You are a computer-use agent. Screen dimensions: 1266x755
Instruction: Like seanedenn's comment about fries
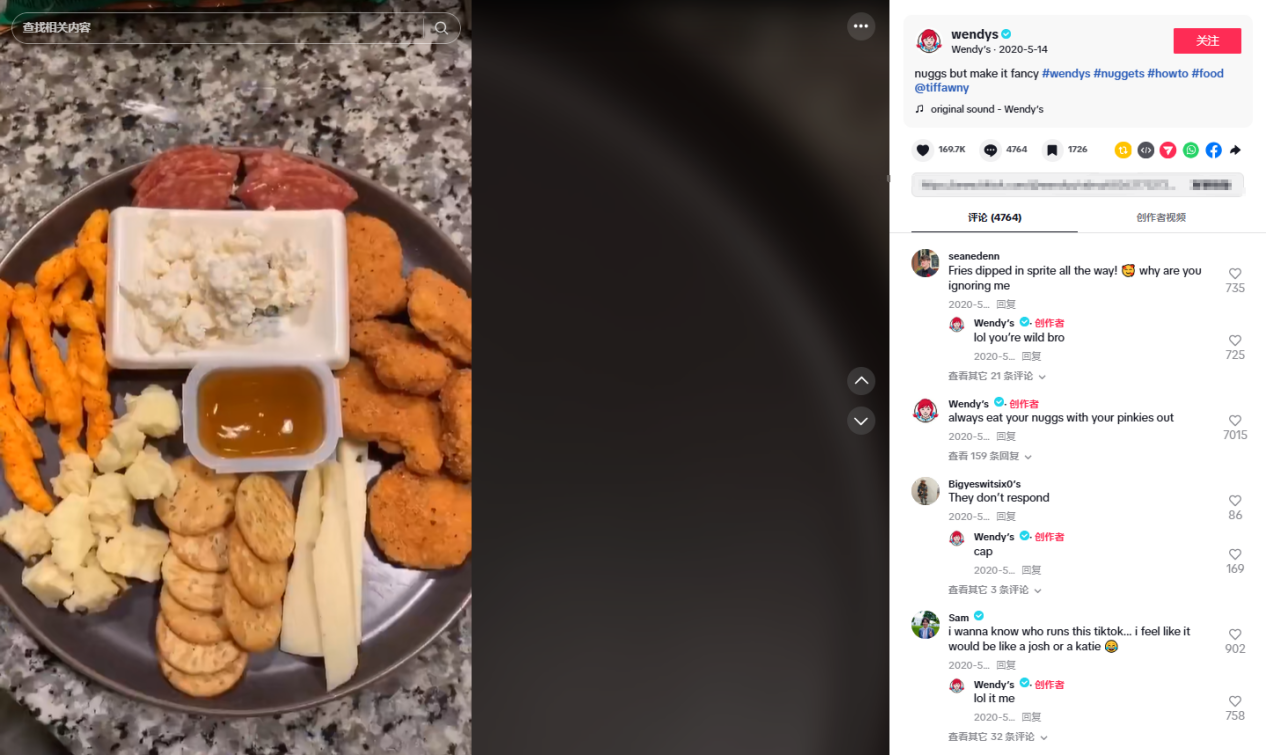tap(1235, 273)
